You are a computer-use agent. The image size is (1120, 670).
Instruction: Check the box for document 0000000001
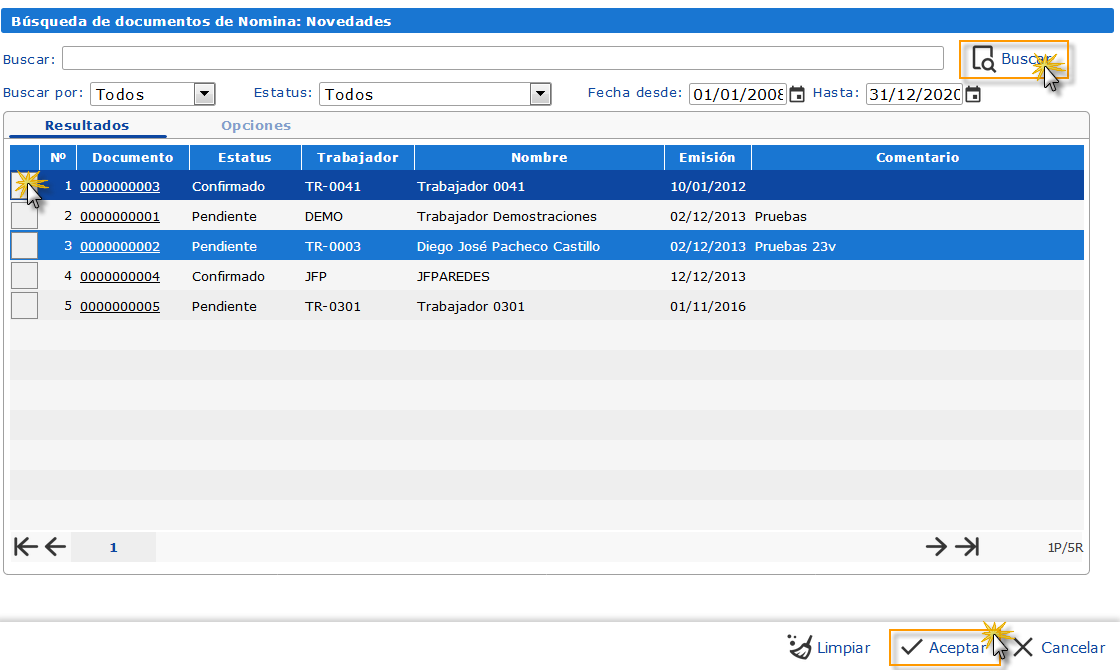24,216
